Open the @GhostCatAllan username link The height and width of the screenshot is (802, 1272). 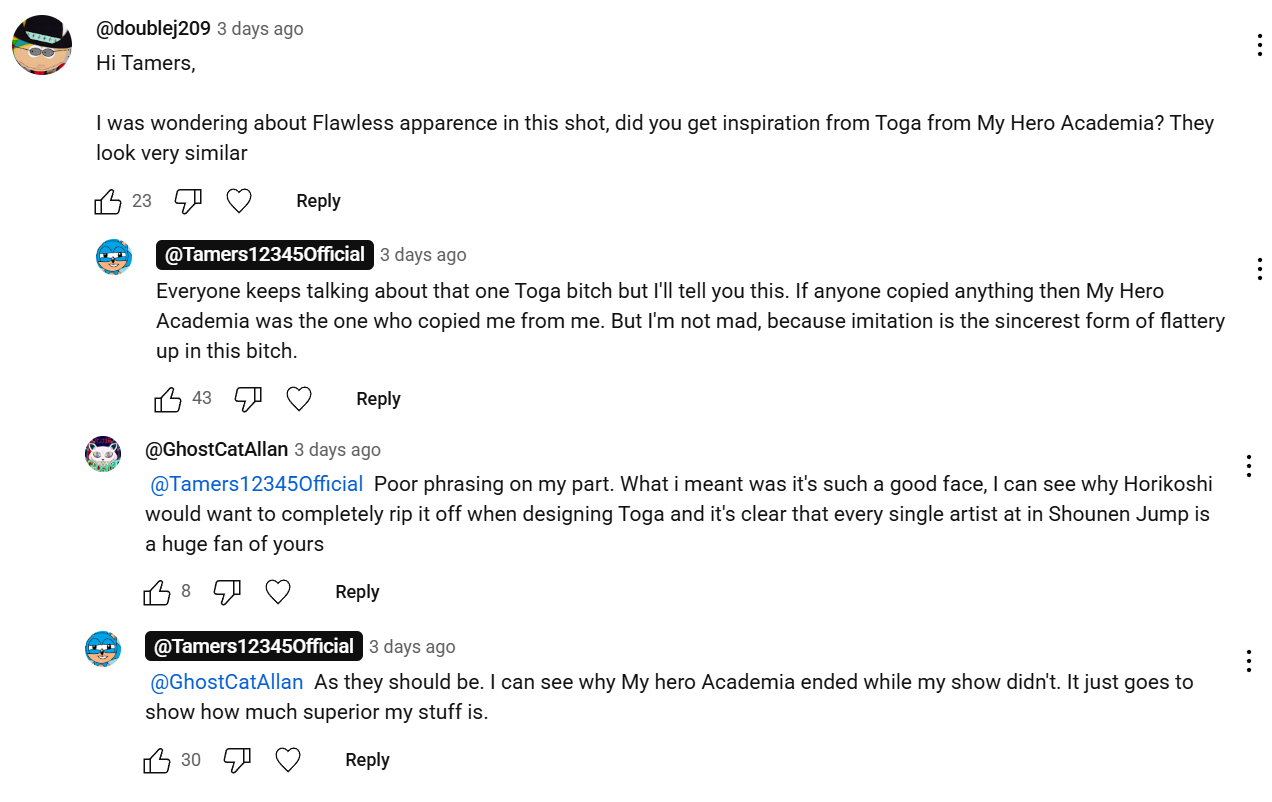pos(216,450)
